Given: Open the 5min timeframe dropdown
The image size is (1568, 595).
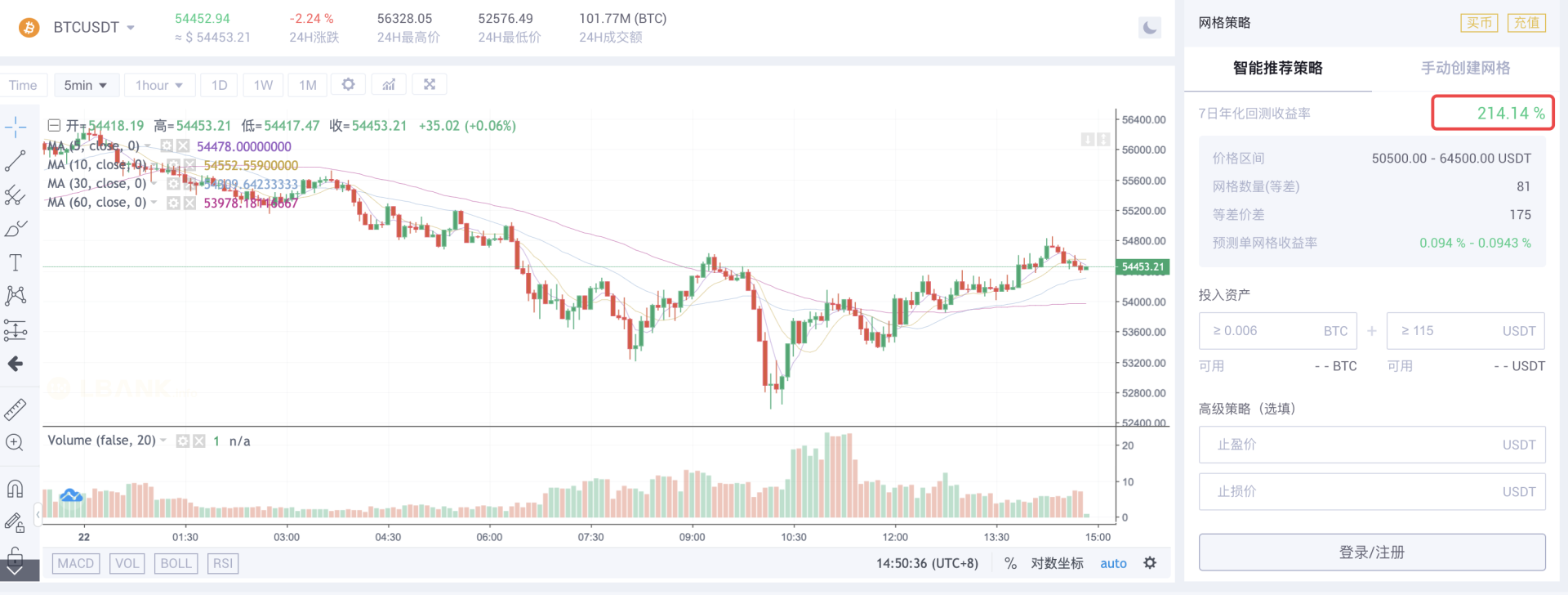Looking at the screenshot, I should pos(86,84).
